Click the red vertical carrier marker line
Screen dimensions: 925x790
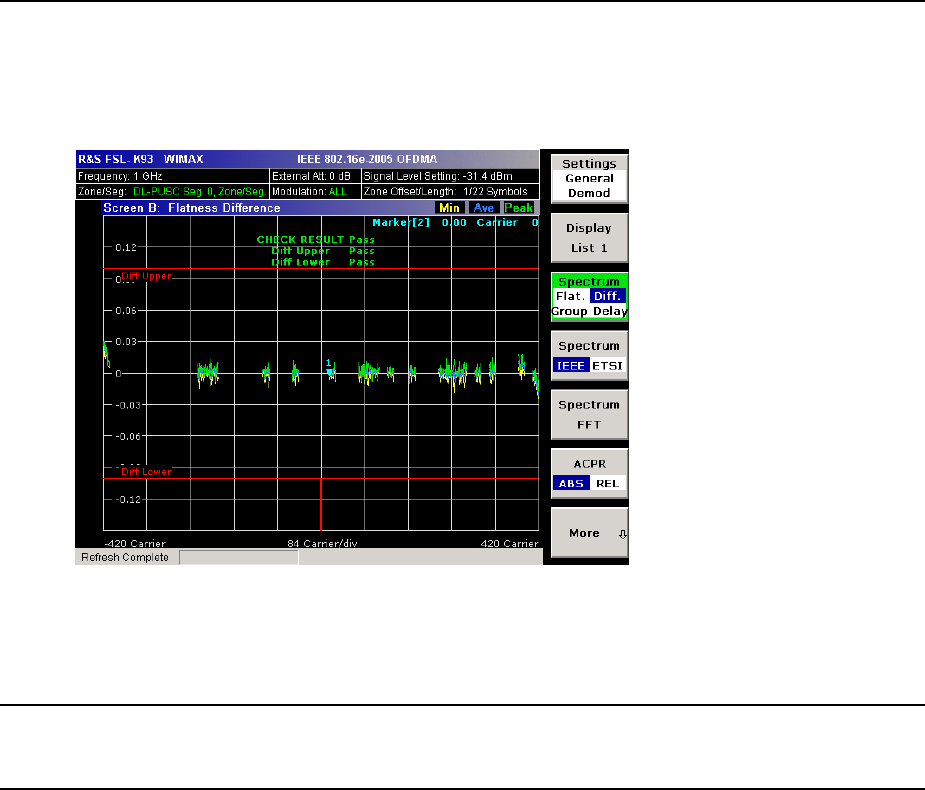pyautogui.click(x=320, y=504)
